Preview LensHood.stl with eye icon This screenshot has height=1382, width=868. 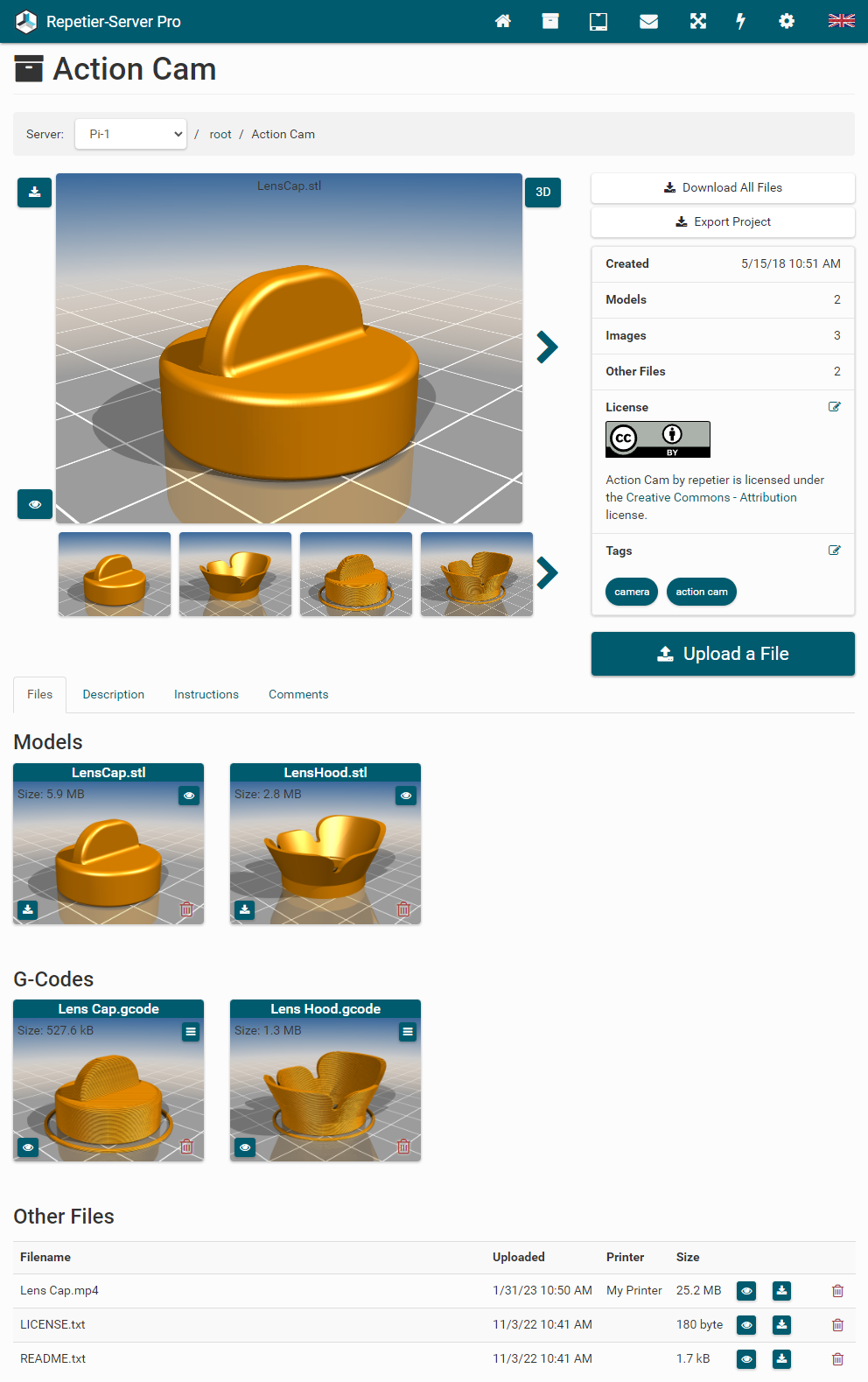tap(406, 796)
